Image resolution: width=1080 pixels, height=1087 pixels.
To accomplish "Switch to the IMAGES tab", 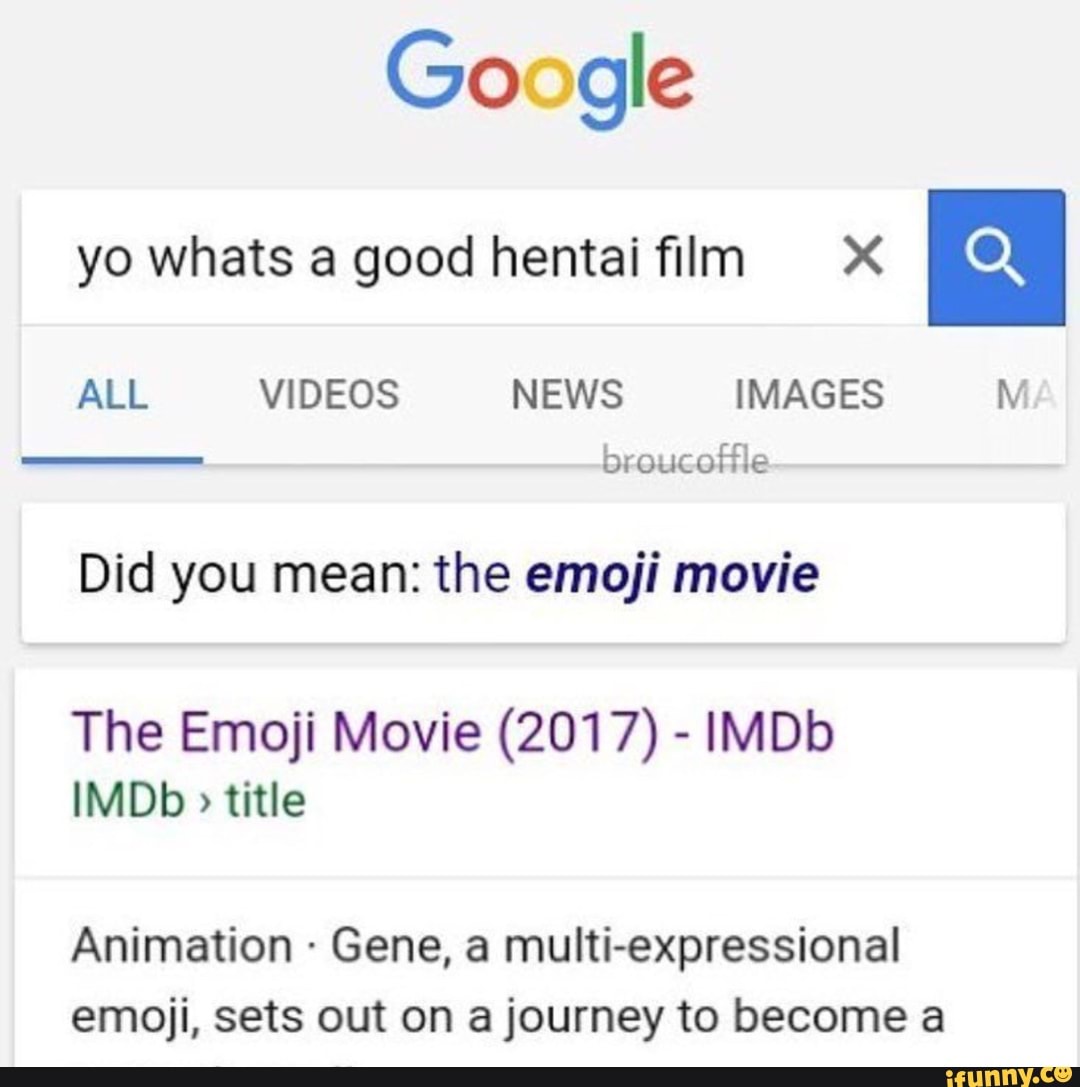I will pyautogui.click(x=809, y=394).
